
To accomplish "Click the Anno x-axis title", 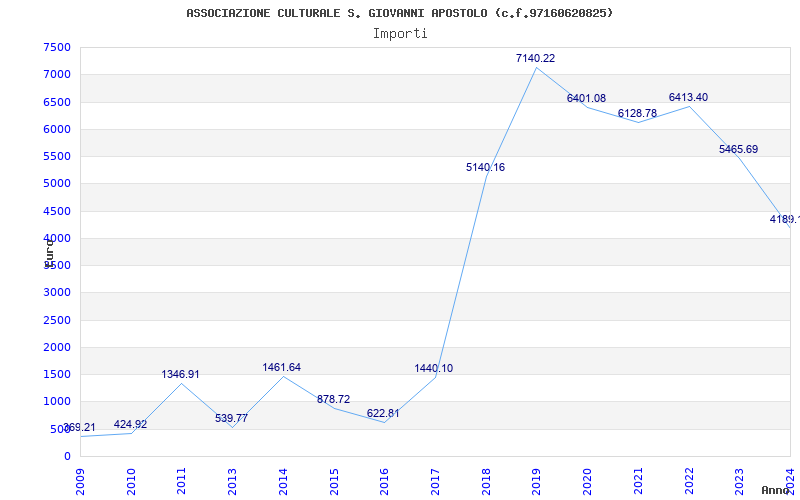I will [775, 490].
